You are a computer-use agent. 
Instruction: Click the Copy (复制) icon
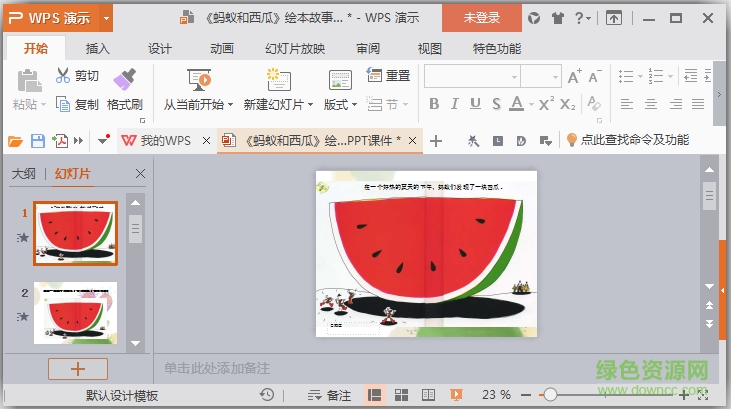(62, 104)
